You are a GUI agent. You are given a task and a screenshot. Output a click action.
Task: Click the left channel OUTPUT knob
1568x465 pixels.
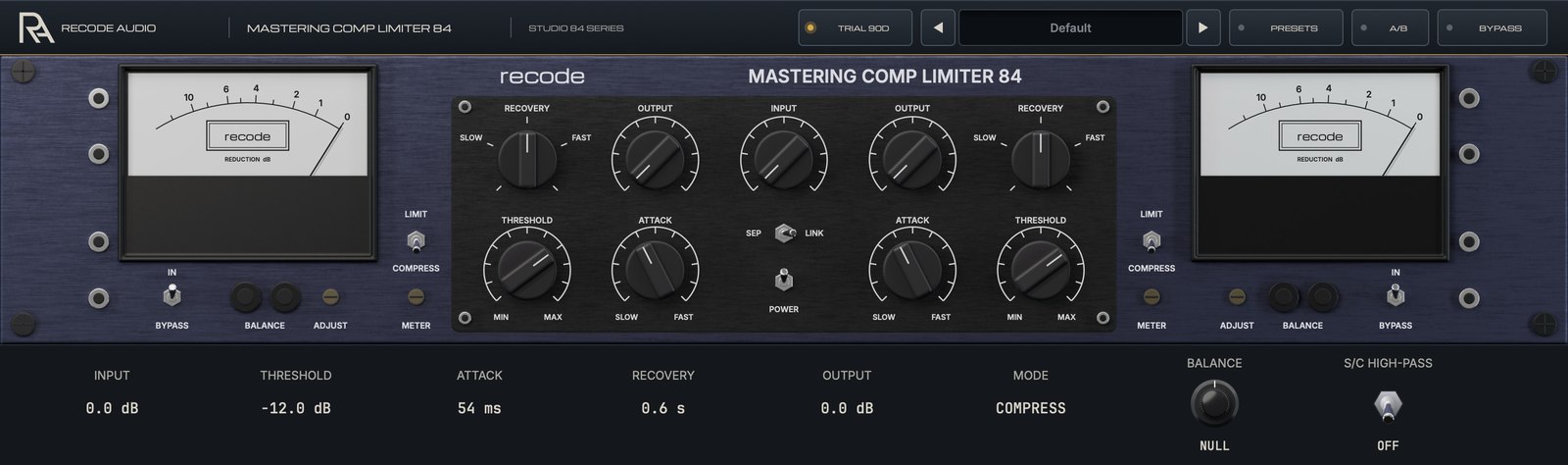click(655, 161)
